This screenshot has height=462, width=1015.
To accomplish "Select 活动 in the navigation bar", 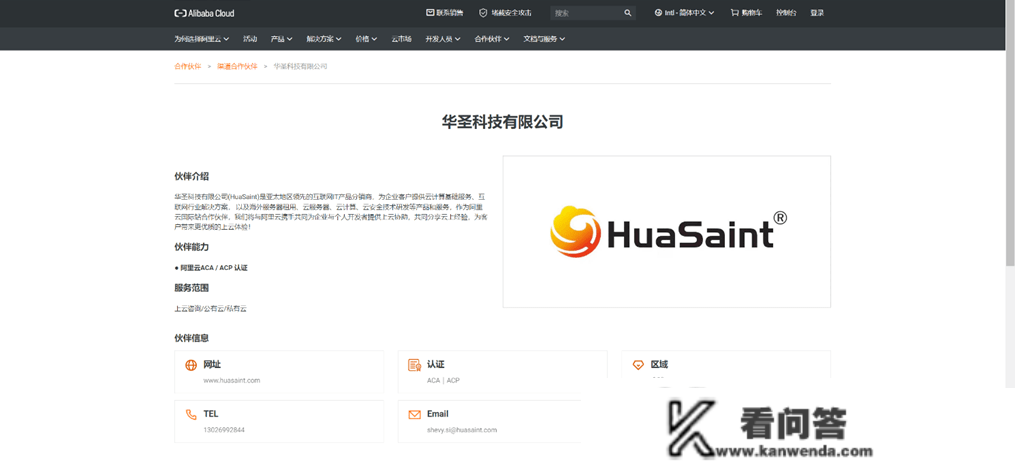I will (250, 39).
